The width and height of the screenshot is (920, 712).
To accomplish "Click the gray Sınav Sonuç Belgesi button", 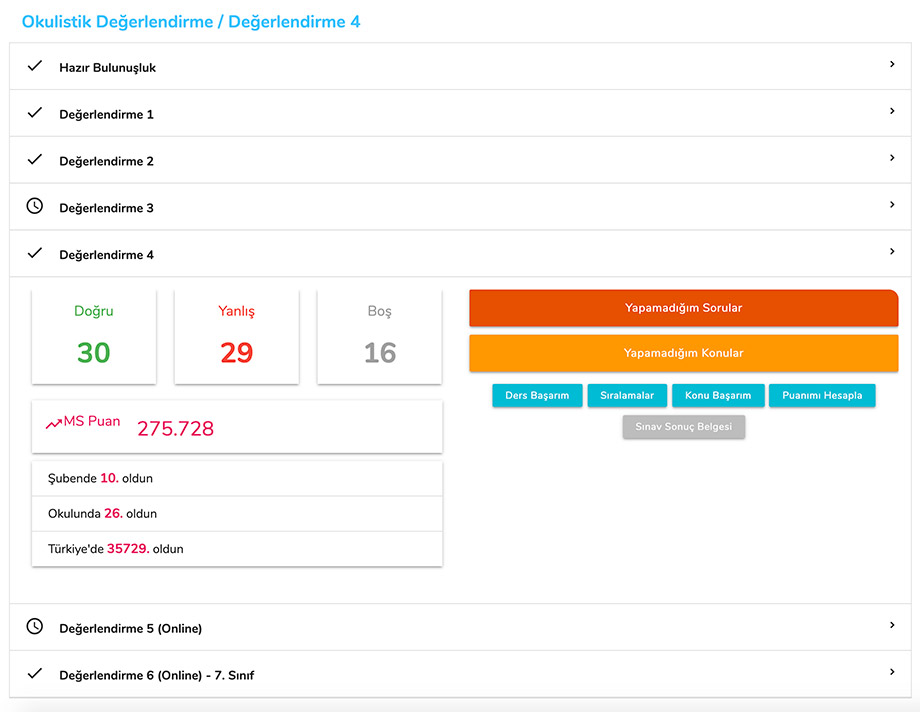I will pyautogui.click(x=684, y=427).
